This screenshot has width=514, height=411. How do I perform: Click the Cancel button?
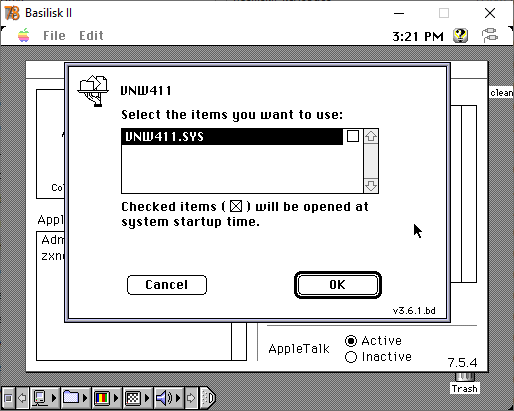(167, 285)
